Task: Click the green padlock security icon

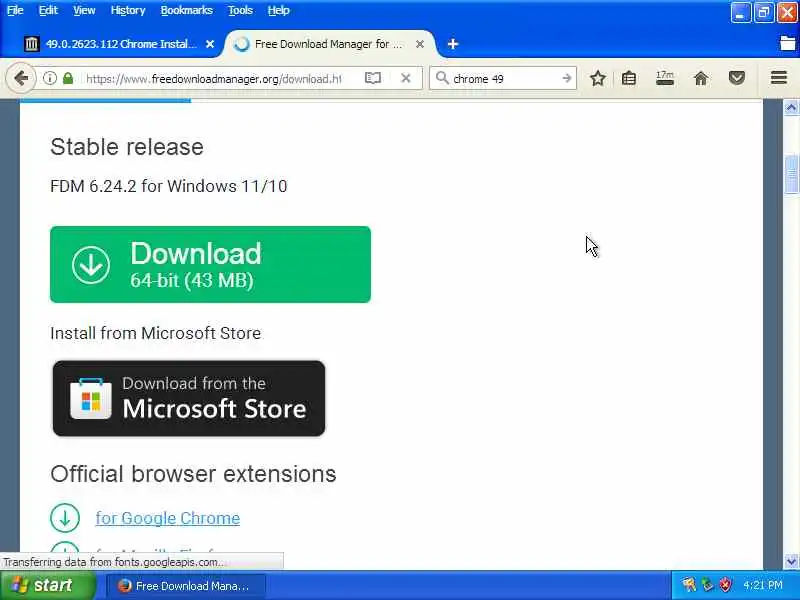Action: pos(68,79)
